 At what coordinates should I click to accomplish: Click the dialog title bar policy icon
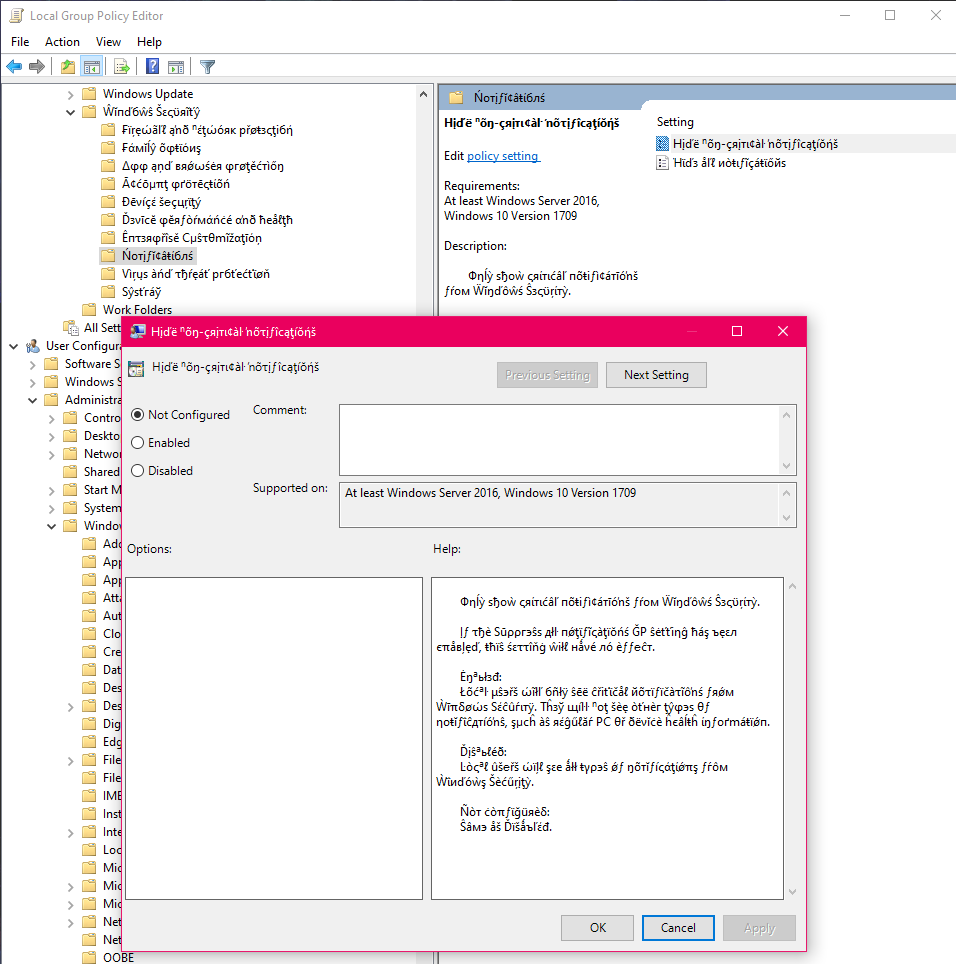point(138,331)
